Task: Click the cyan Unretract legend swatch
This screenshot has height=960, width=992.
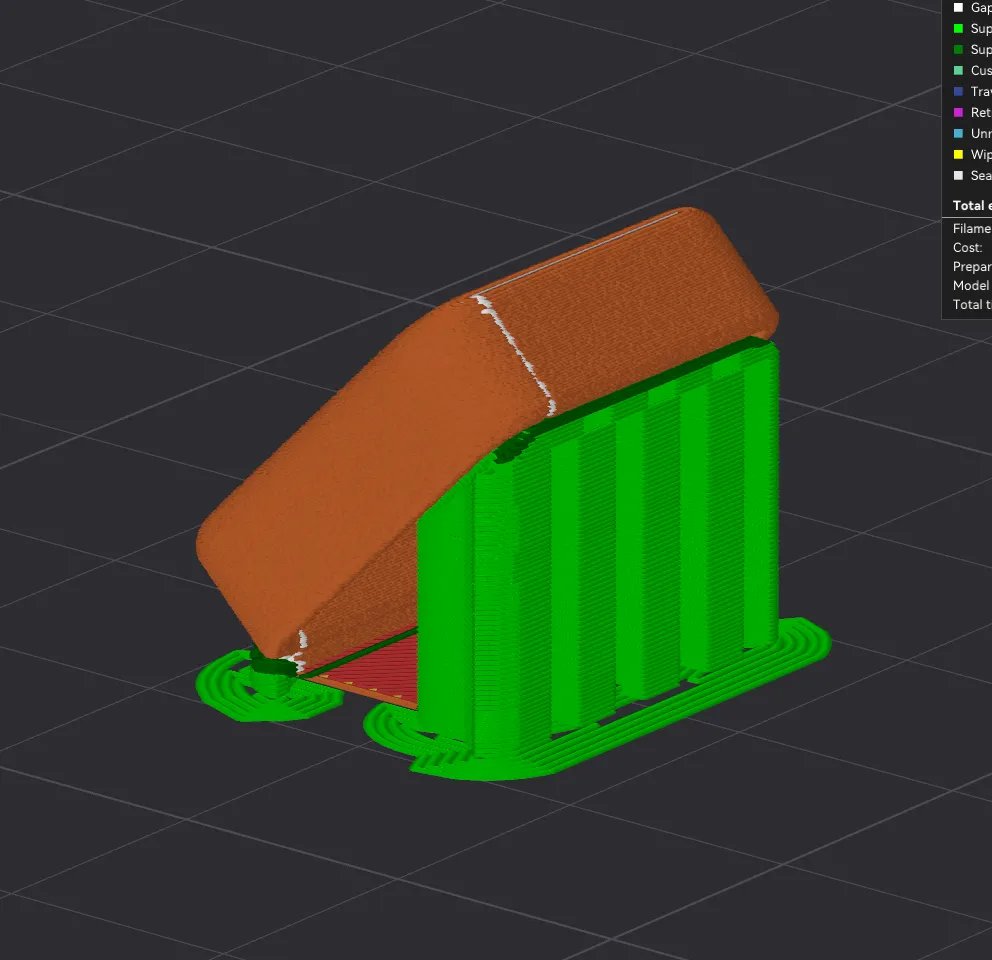Action: [958, 134]
